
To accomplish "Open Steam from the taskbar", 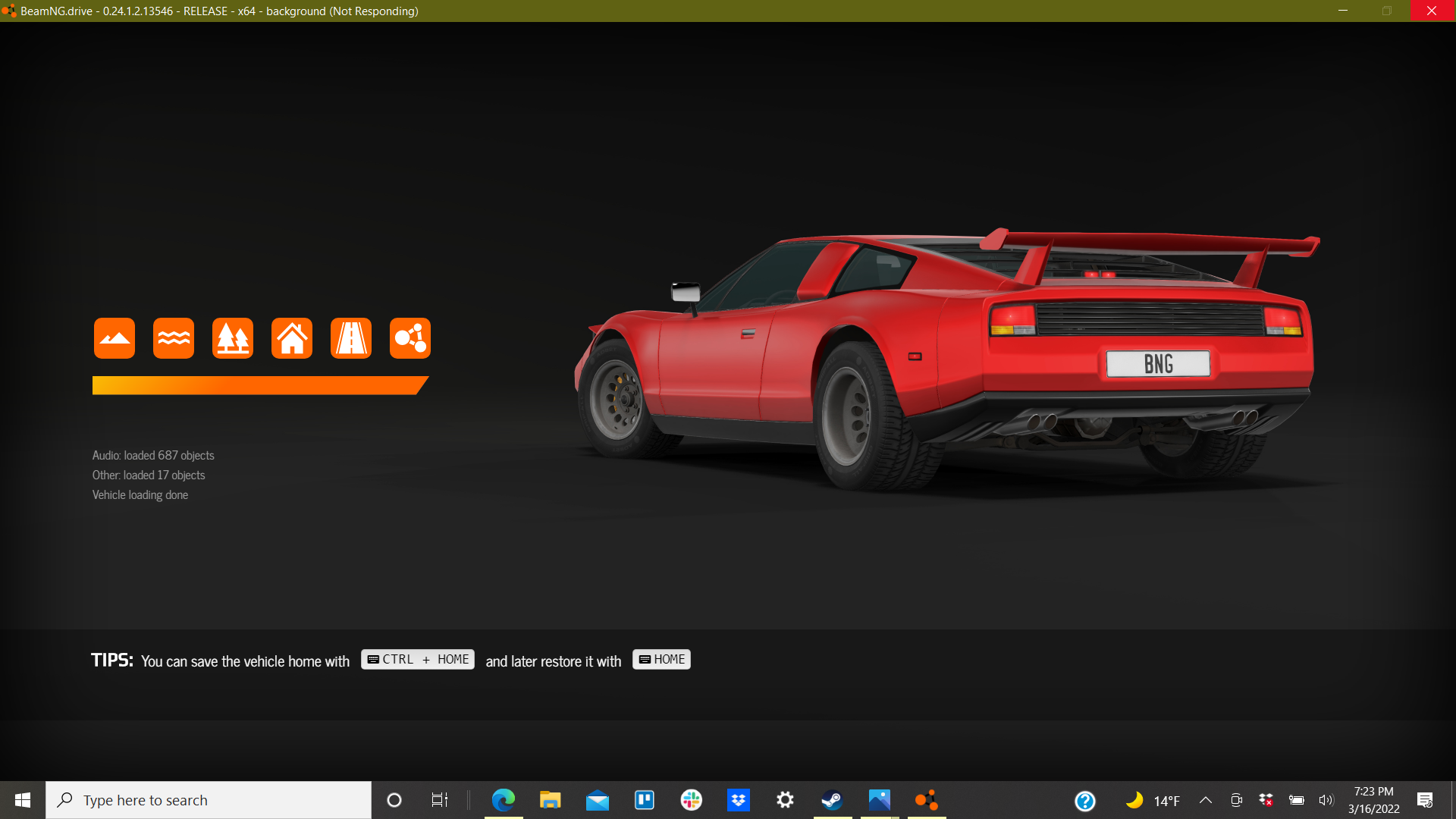I will pos(833,800).
